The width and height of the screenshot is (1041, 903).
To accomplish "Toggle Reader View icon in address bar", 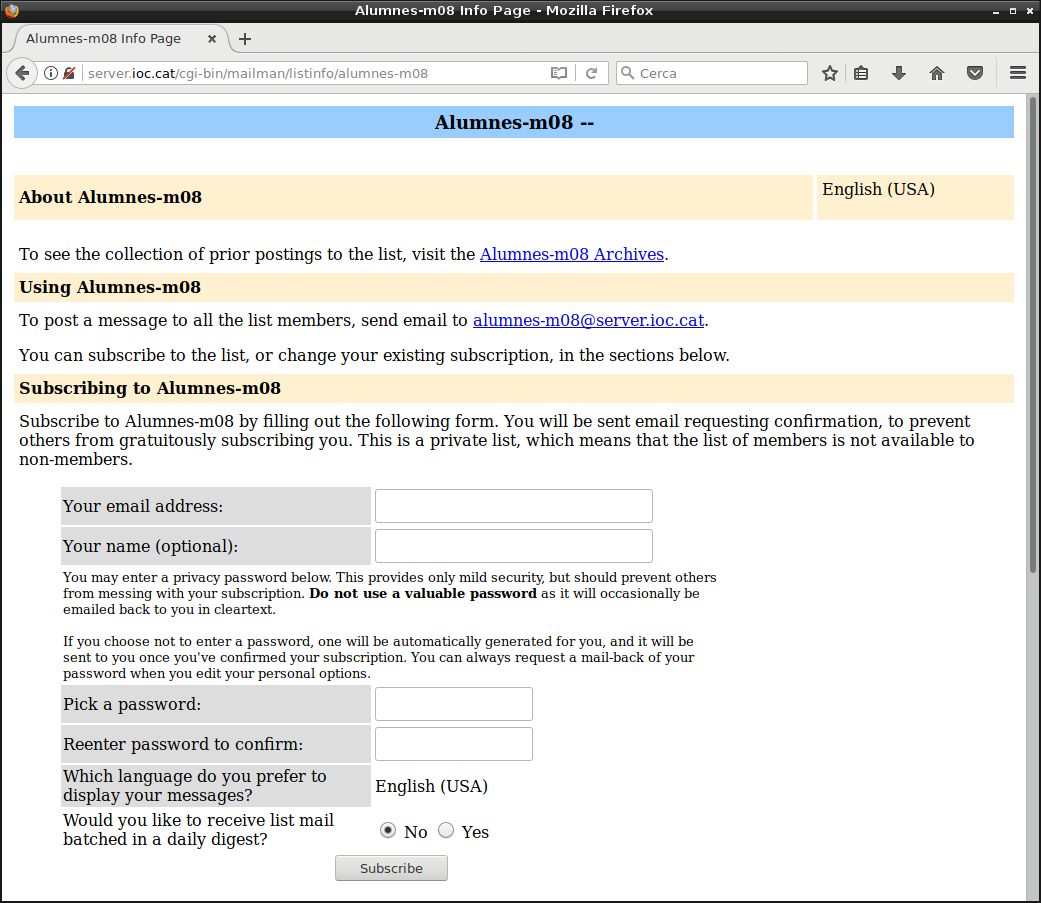I will click(x=559, y=73).
